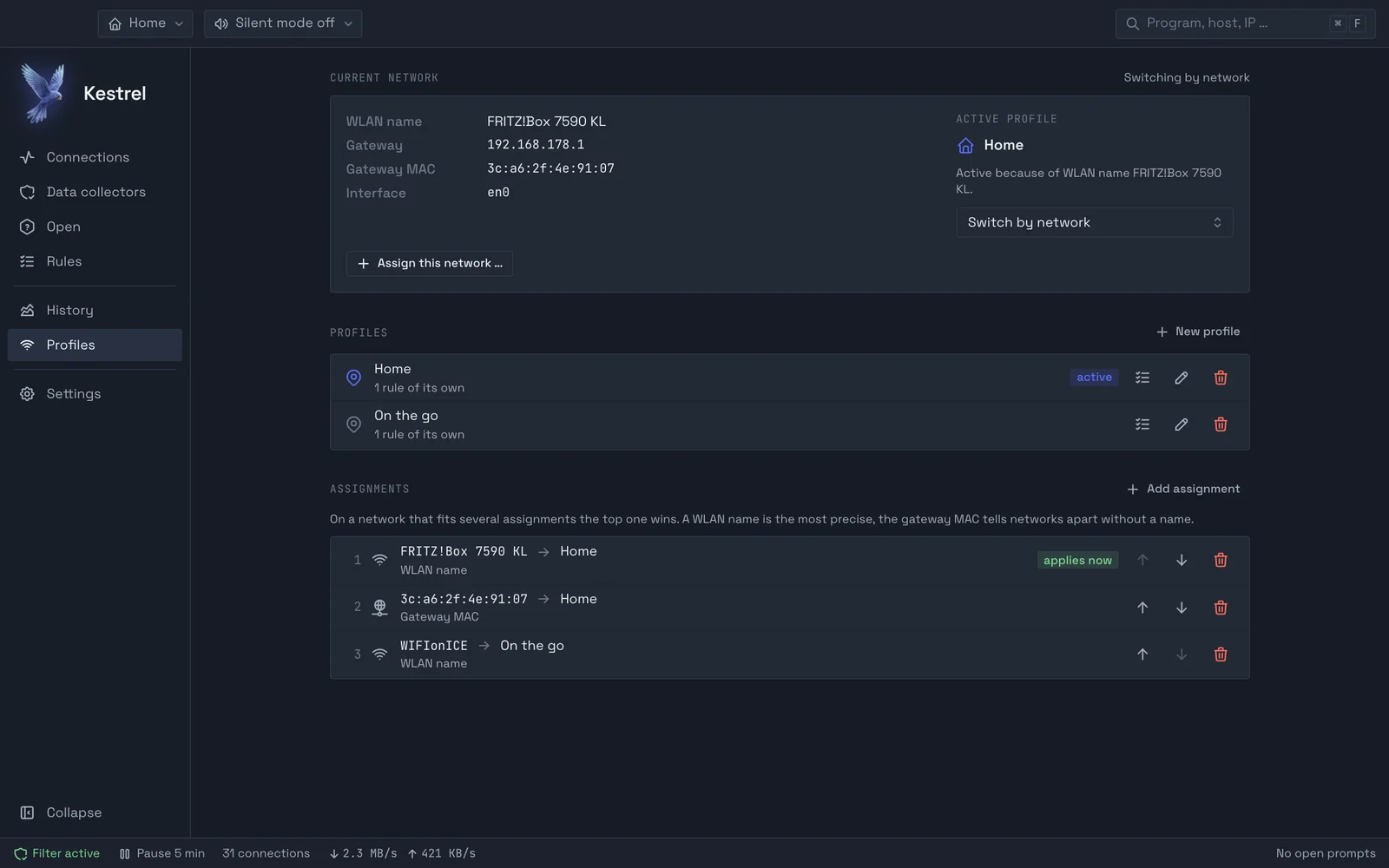Show rules of the Home profile
Viewport: 1389px width, 868px height.
1142,378
